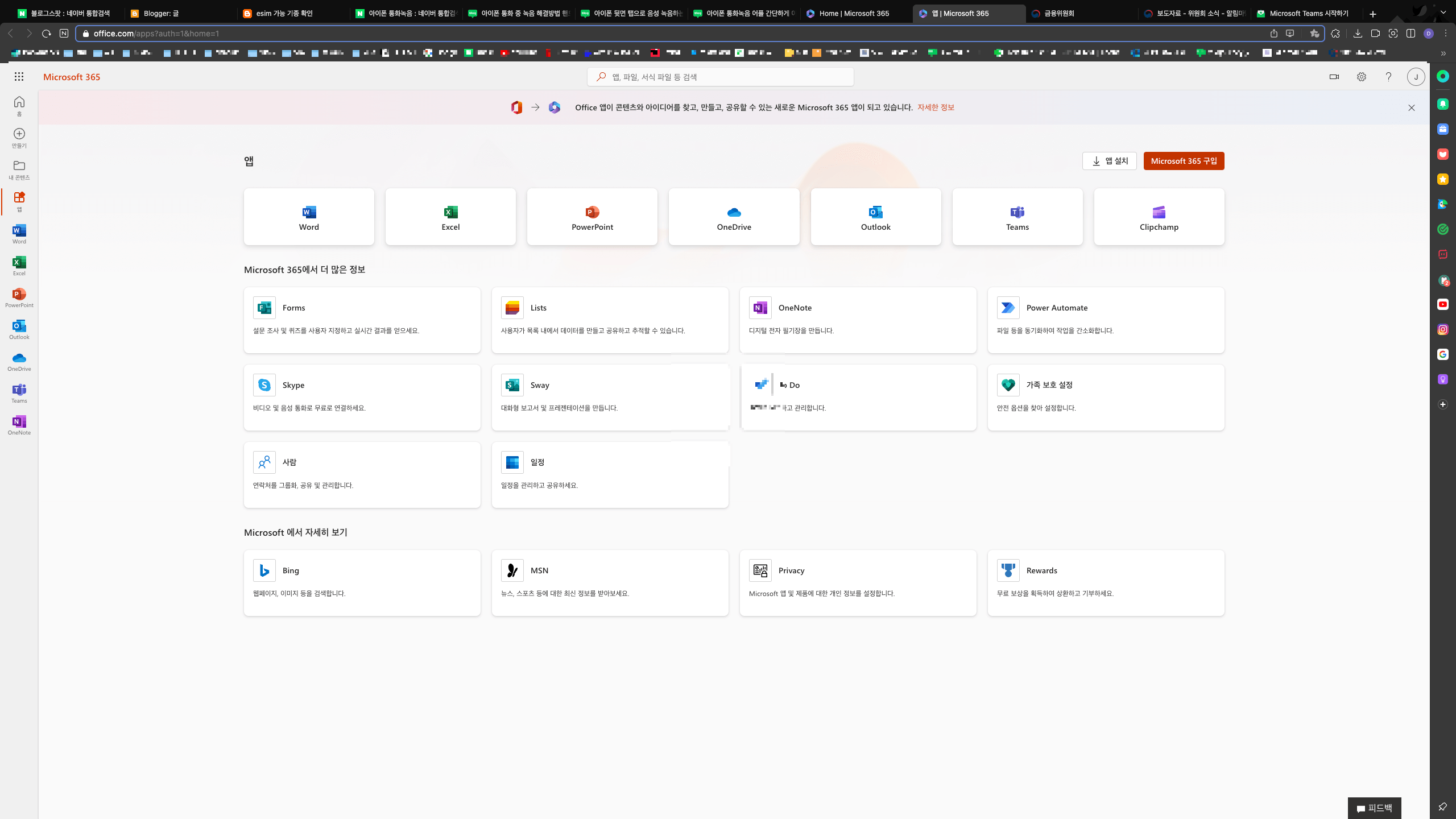Open the app launcher waffle grid
Image resolution: width=1456 pixels, height=819 pixels.
click(19, 77)
